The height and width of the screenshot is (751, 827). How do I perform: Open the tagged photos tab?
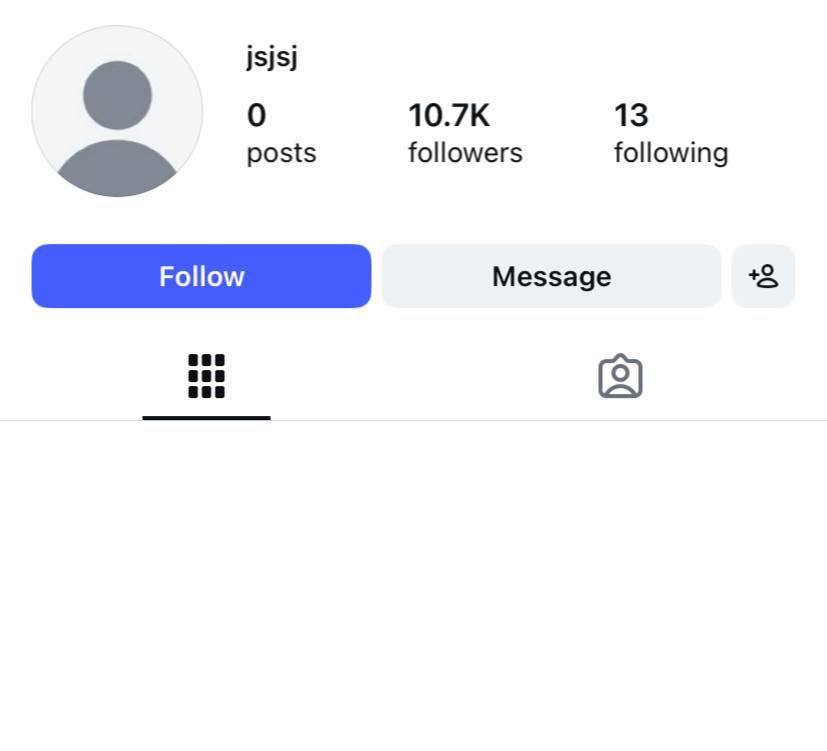click(620, 377)
